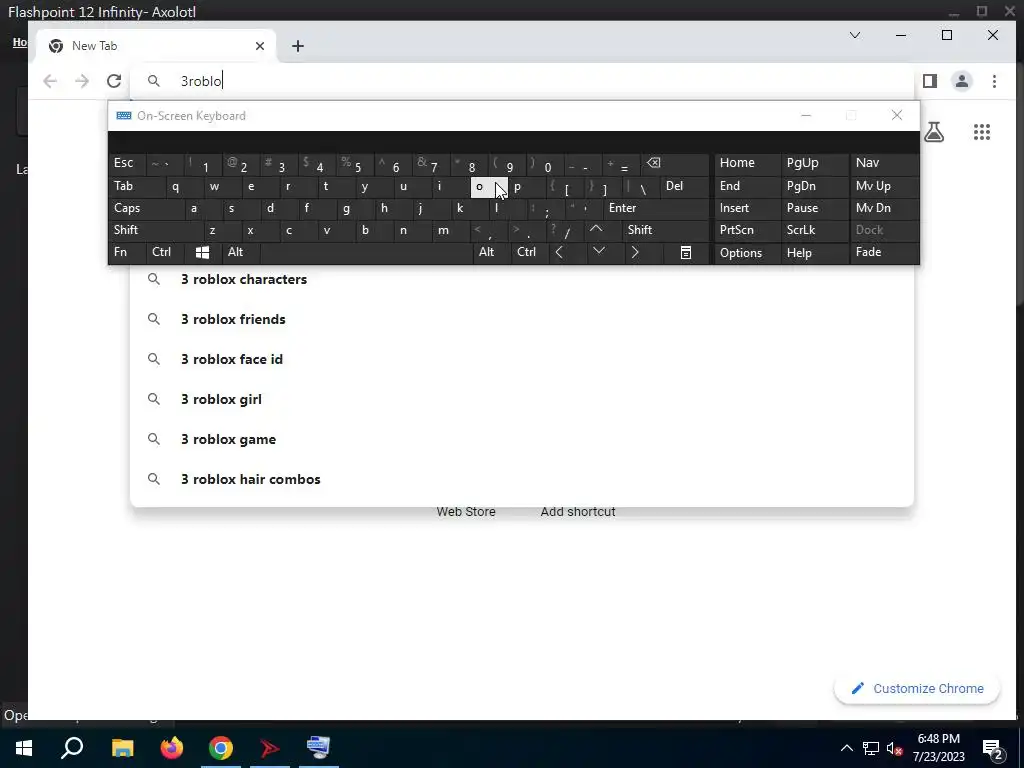Toggle left Ctrl key on keyboard

tap(166, 252)
